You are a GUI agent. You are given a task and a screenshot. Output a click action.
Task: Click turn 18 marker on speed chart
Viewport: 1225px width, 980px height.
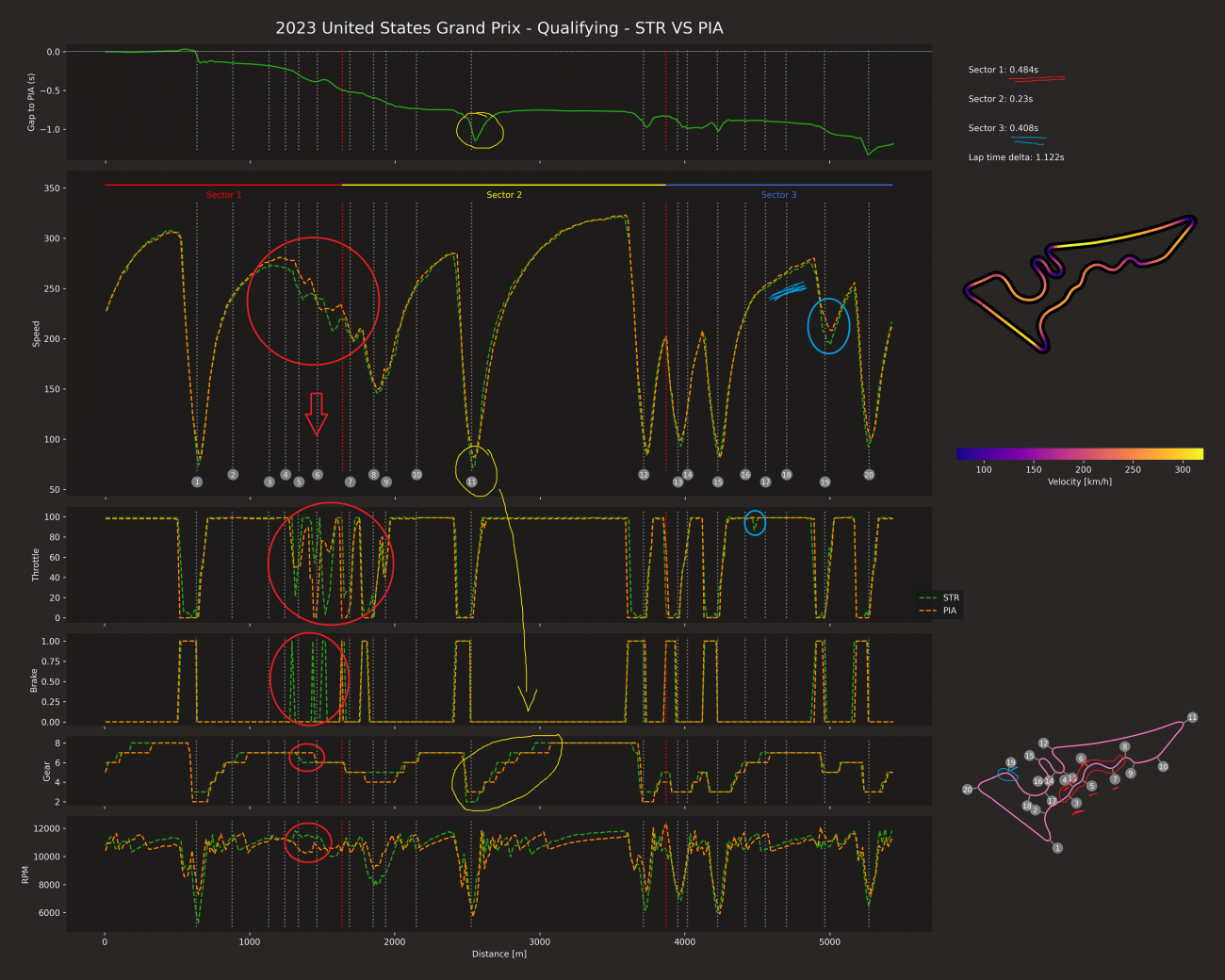[787, 475]
